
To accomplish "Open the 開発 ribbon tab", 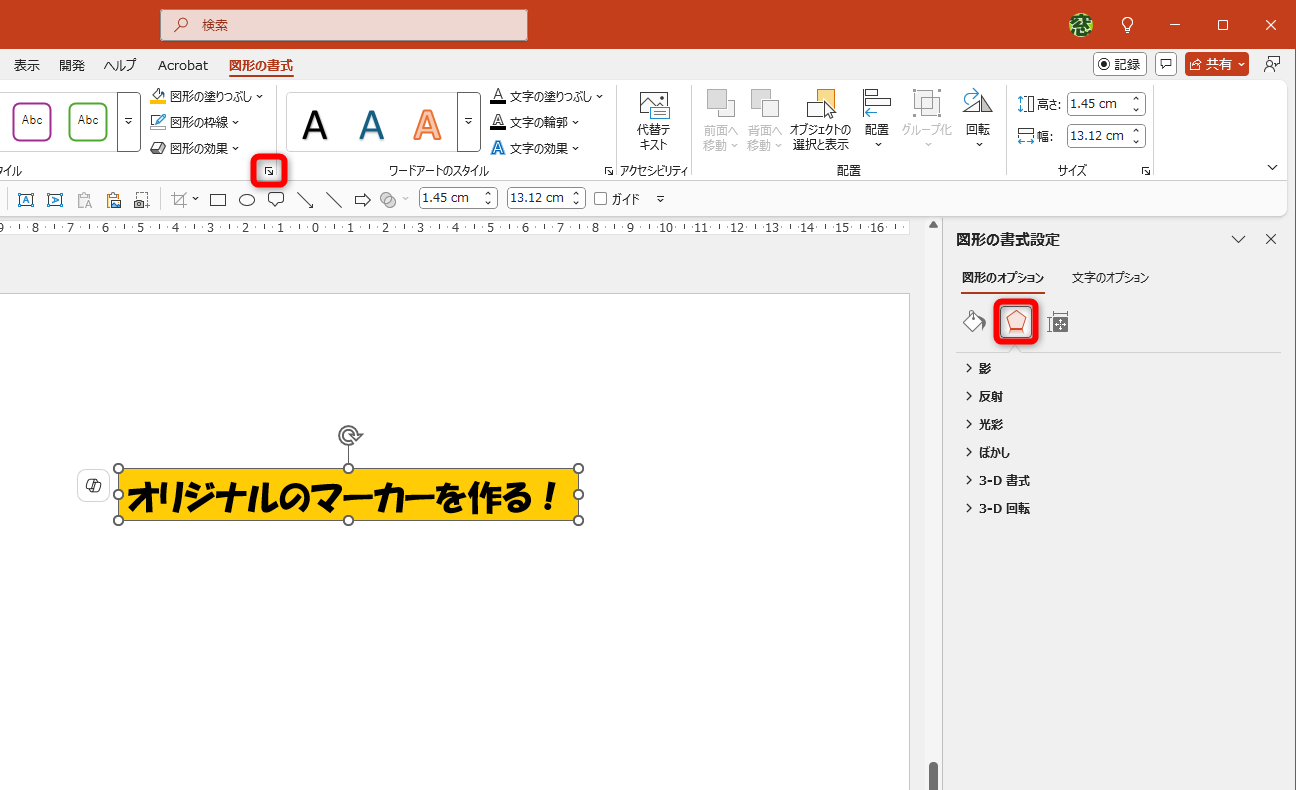I will point(72,65).
